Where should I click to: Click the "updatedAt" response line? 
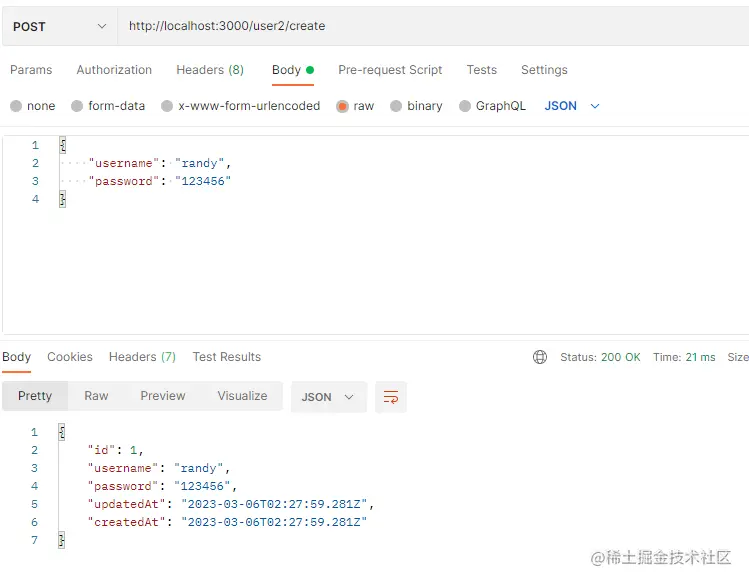pyautogui.click(x=231, y=504)
